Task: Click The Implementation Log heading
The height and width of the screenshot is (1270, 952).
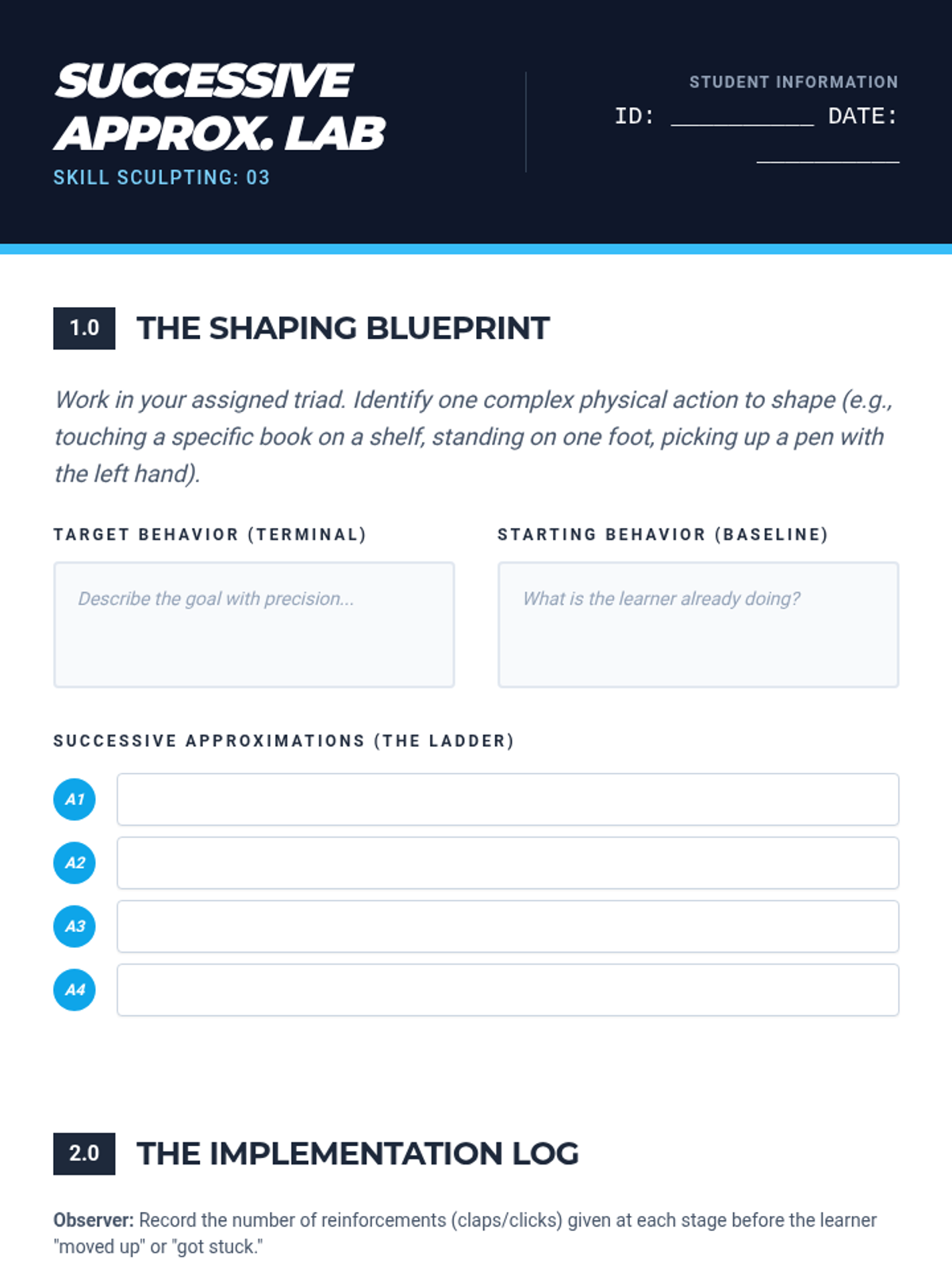Action: [358, 1153]
